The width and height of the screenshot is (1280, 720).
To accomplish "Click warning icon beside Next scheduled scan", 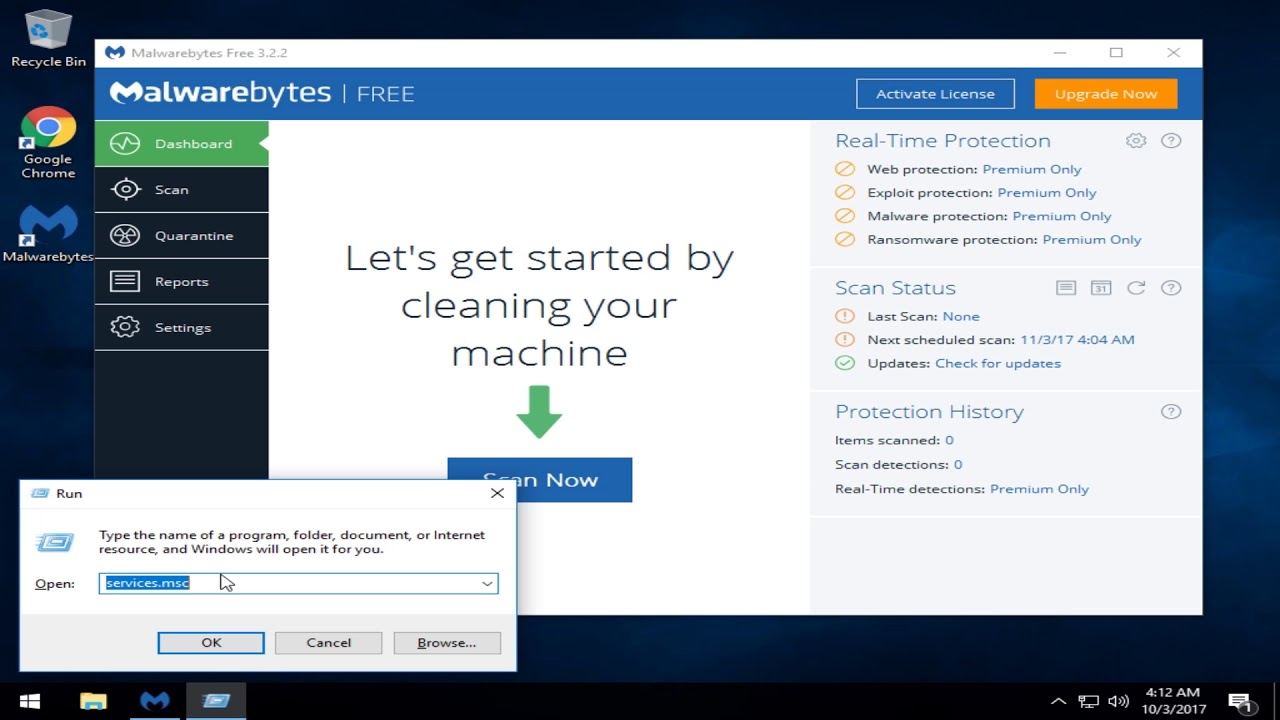I will click(845, 339).
